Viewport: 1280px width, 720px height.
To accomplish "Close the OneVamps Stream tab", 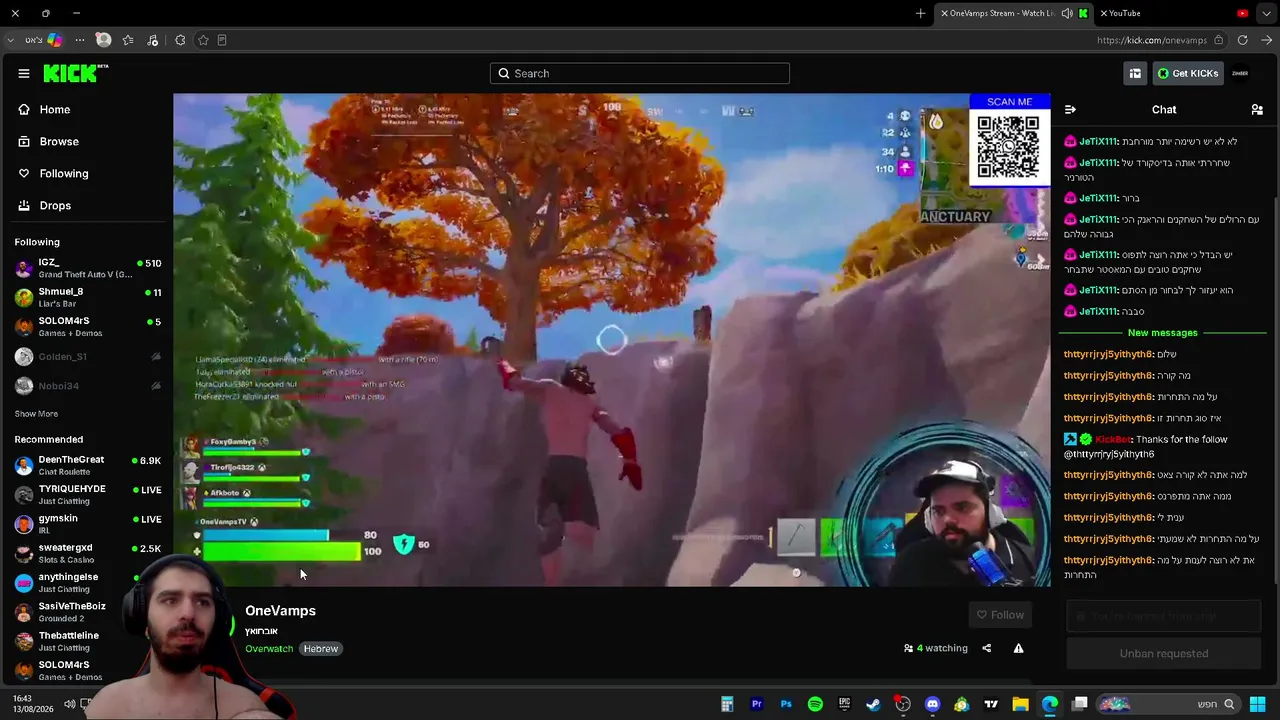I will [945, 13].
